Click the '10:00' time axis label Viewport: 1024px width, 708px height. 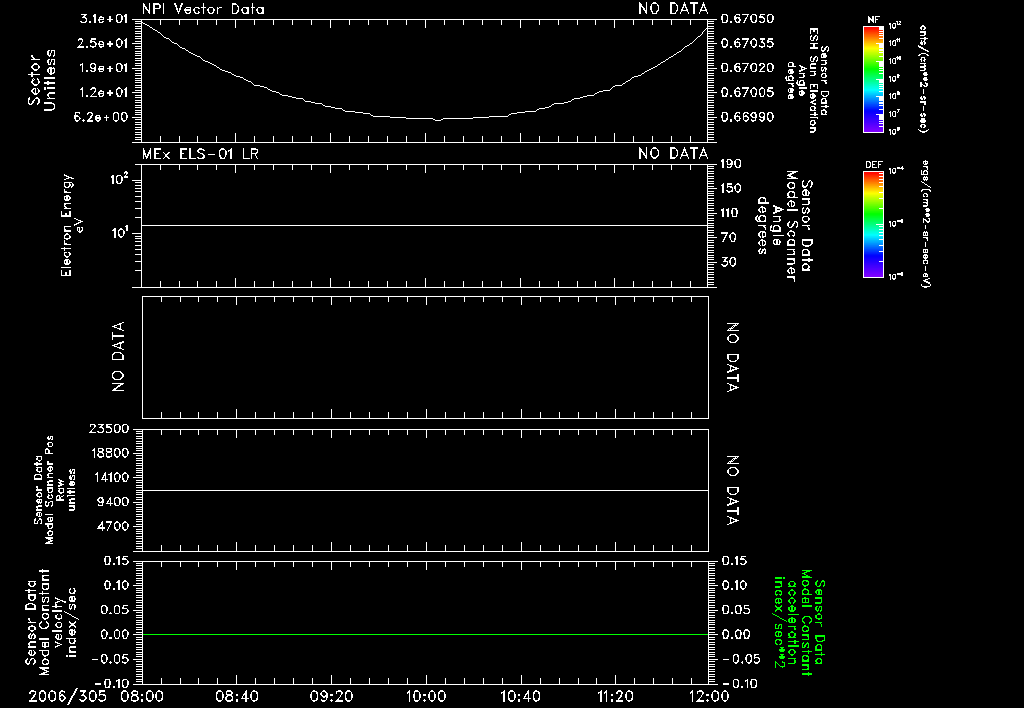425,696
